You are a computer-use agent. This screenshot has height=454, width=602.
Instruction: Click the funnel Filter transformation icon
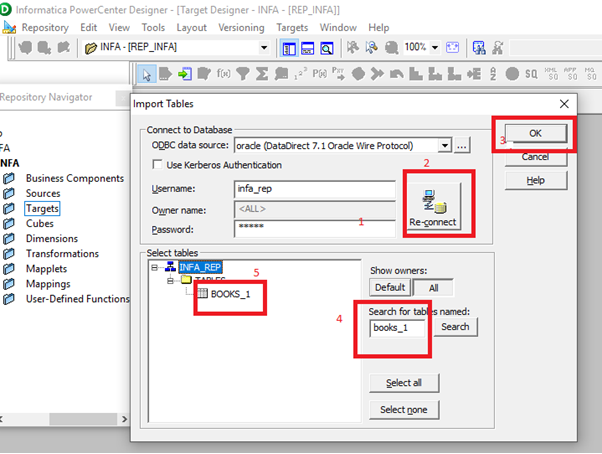click(243, 74)
